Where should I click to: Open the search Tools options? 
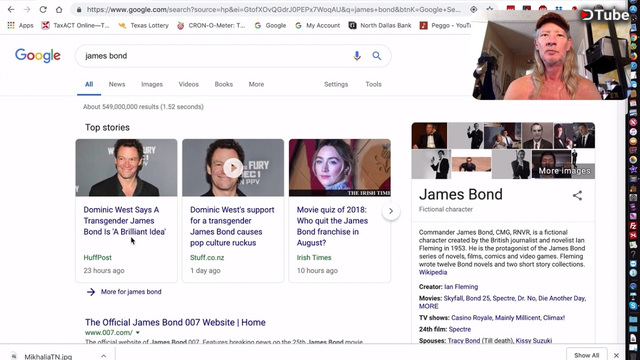click(x=373, y=84)
